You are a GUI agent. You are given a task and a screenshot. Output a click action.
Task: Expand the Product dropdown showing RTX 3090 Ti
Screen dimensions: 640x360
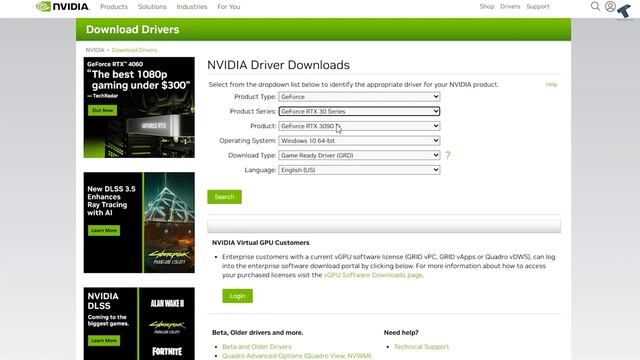[359, 126]
